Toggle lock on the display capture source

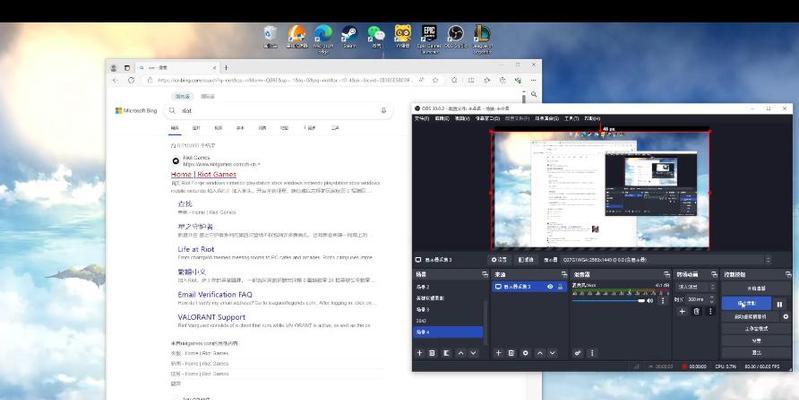[560, 287]
